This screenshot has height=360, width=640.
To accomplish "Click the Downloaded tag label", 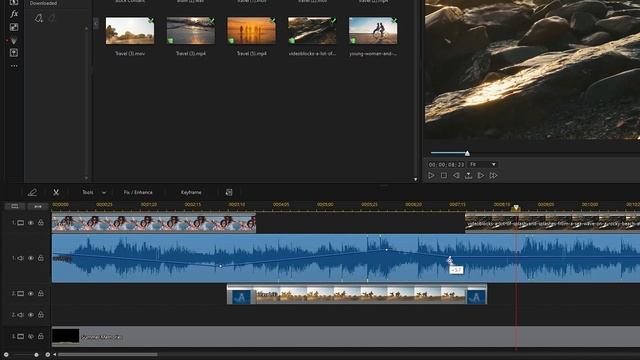I will [x=43, y=3].
